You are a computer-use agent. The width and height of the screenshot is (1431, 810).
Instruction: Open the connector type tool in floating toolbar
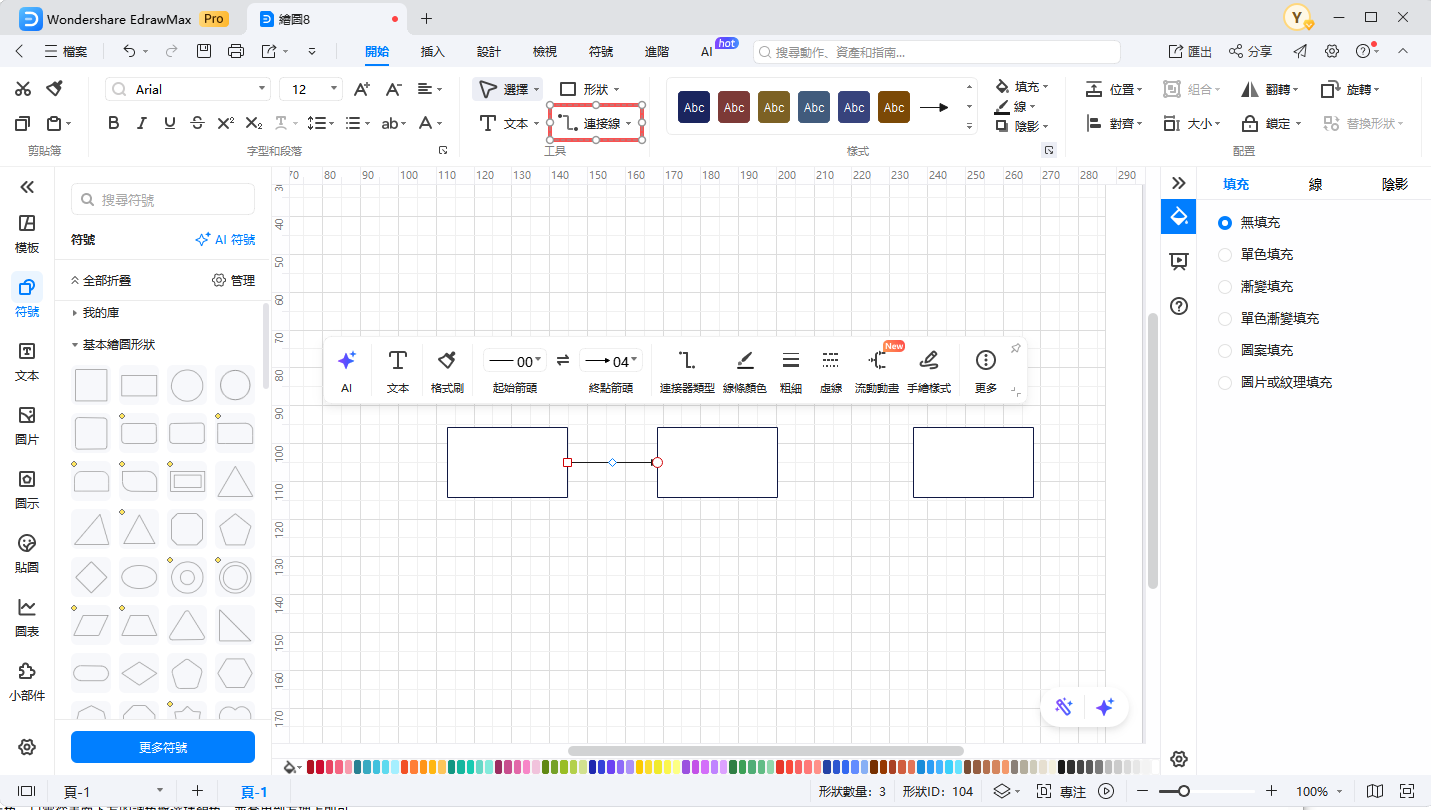click(x=686, y=361)
